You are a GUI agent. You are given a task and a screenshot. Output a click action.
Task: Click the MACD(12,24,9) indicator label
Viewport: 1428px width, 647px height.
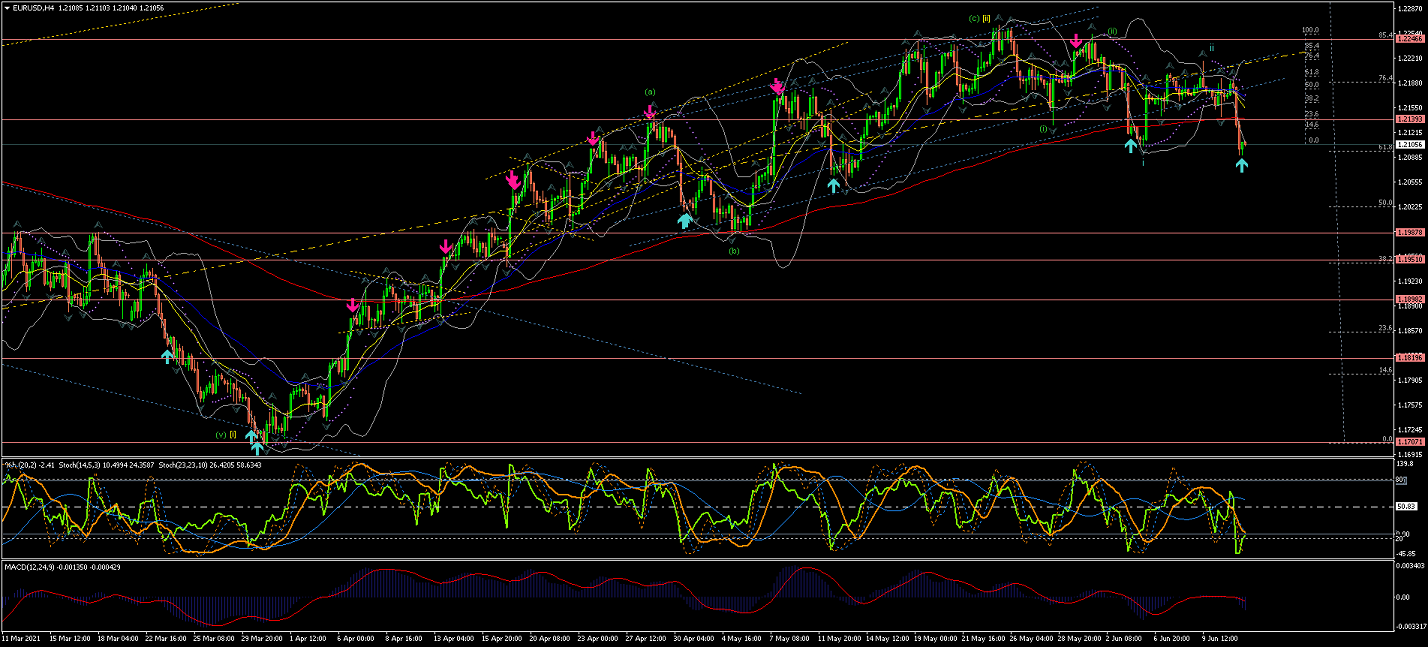[29, 568]
